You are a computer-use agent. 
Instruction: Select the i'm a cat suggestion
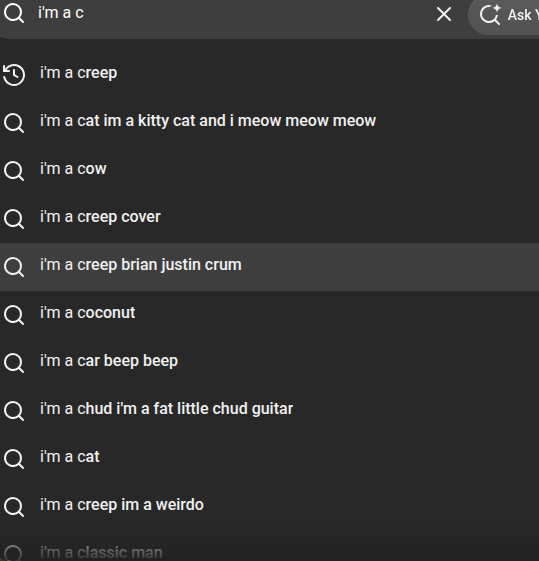[x=269, y=458]
